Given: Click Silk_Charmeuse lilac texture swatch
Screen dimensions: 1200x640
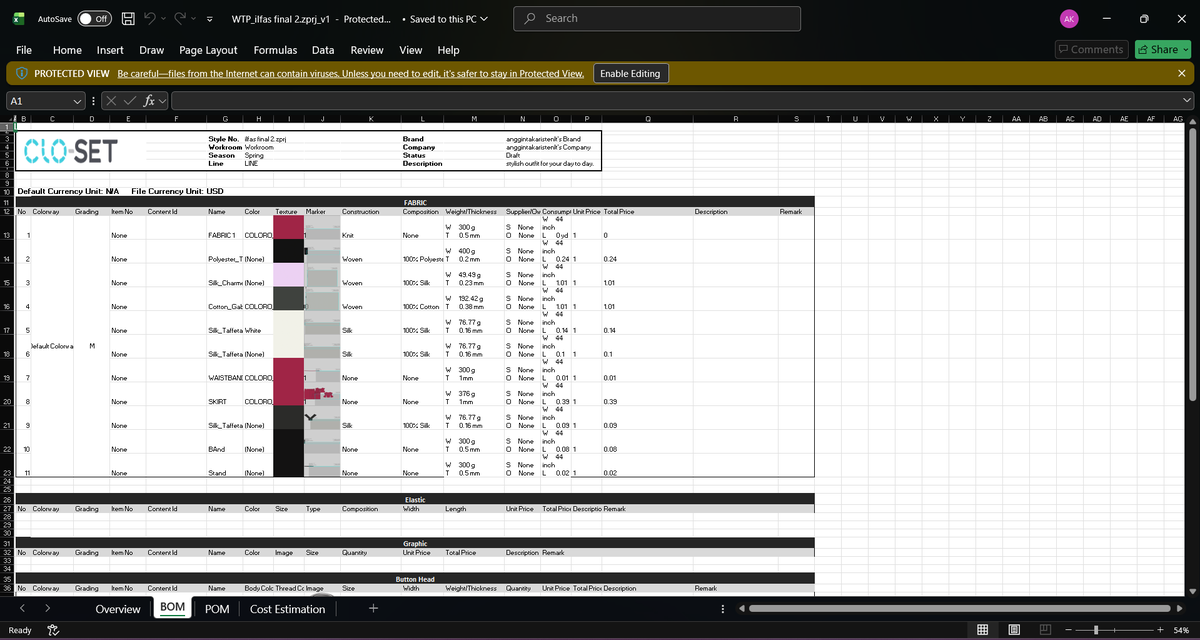Looking at the screenshot, I should pyautogui.click(x=288, y=275).
